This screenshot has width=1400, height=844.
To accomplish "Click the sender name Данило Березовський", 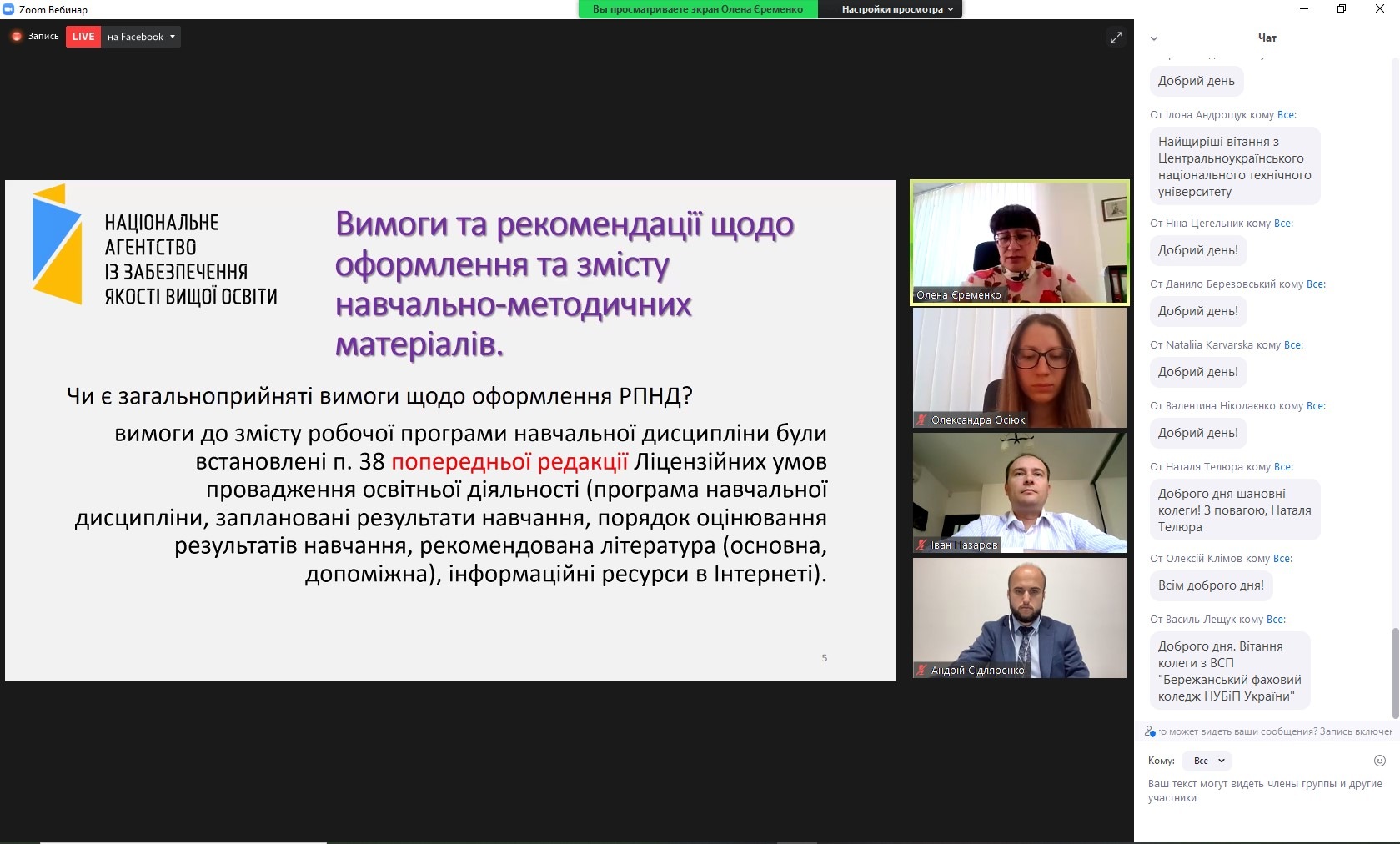I will click(1221, 284).
